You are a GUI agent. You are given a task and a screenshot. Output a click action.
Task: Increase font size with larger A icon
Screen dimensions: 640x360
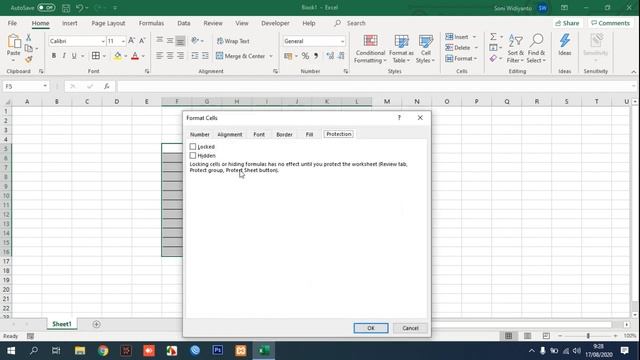click(x=131, y=41)
